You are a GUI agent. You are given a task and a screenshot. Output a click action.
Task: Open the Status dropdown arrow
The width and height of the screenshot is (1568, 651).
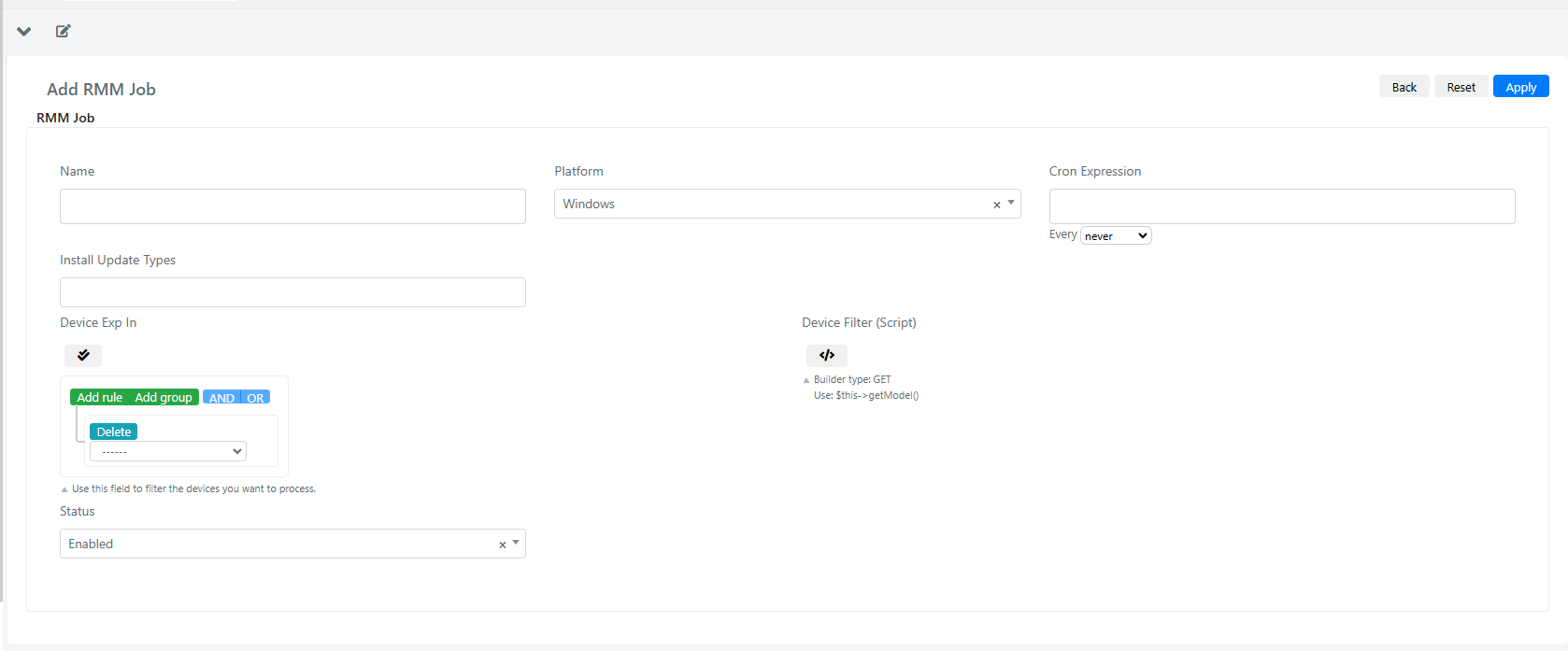516,543
